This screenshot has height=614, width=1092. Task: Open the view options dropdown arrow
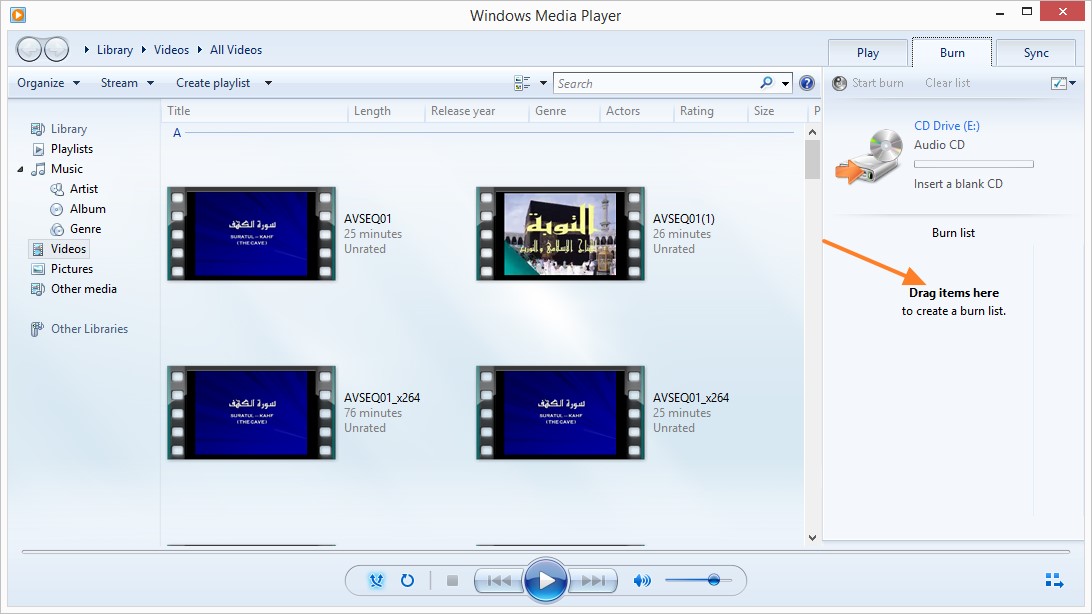point(543,83)
